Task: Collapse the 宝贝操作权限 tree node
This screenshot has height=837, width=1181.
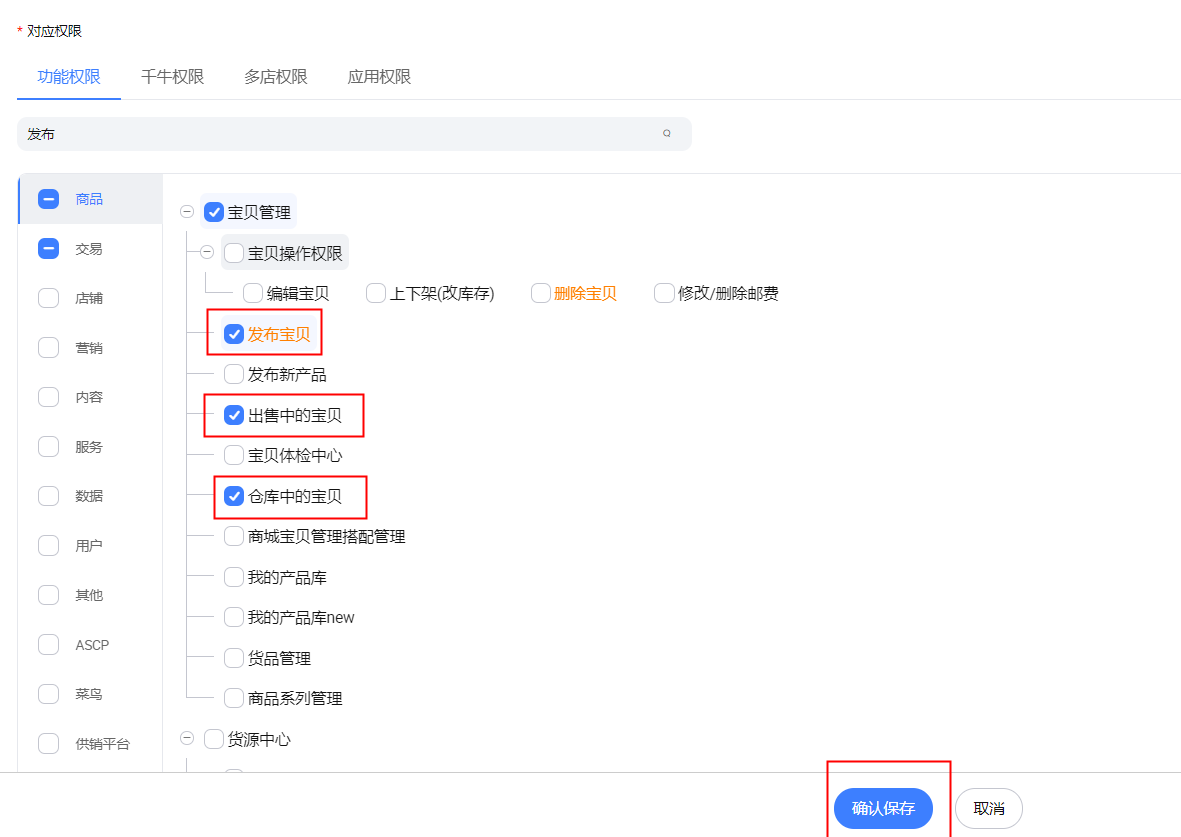Action: click(x=207, y=252)
